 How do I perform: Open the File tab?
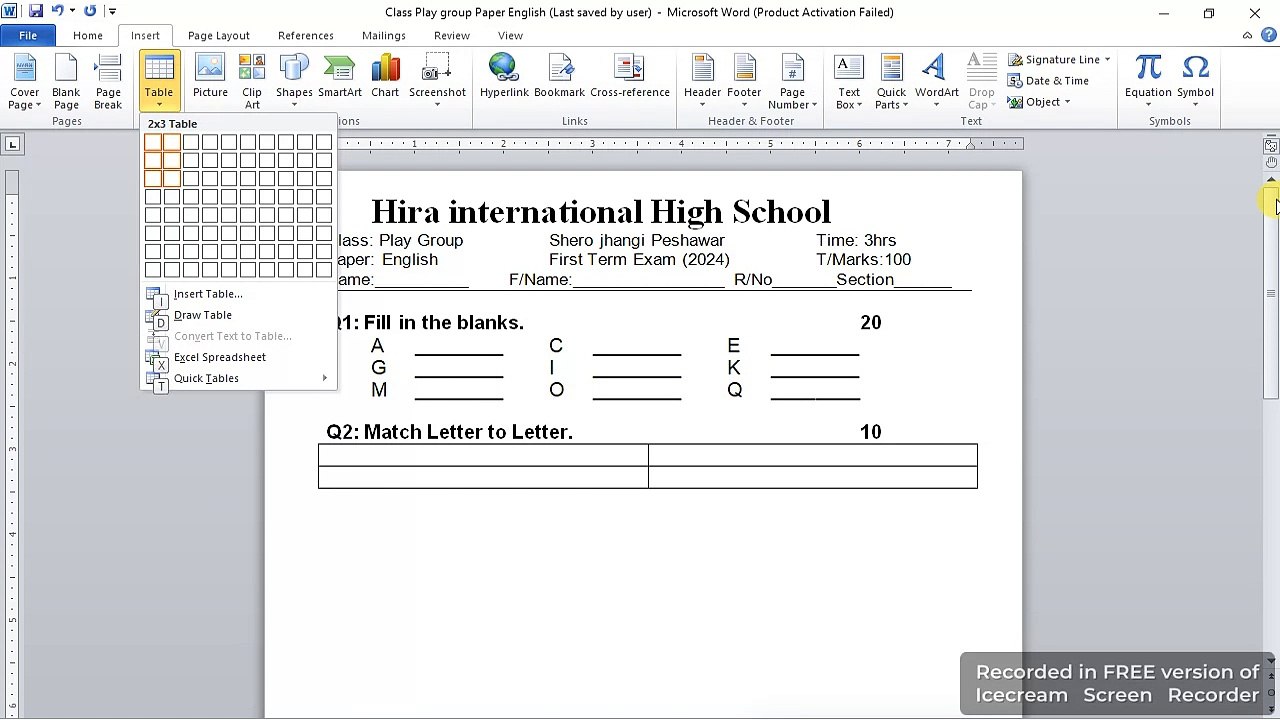click(x=28, y=36)
